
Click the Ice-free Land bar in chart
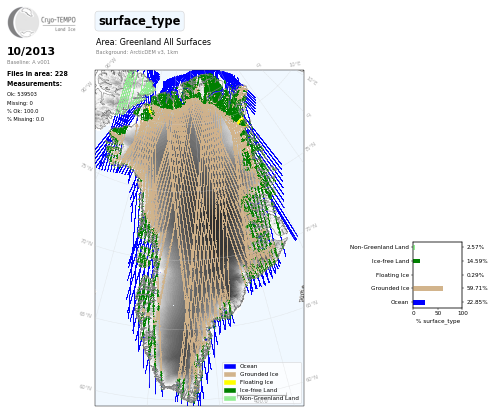point(417,261)
